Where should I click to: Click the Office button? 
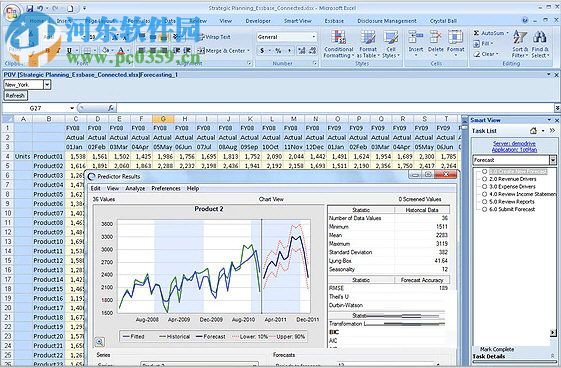pyautogui.click(x=11, y=12)
